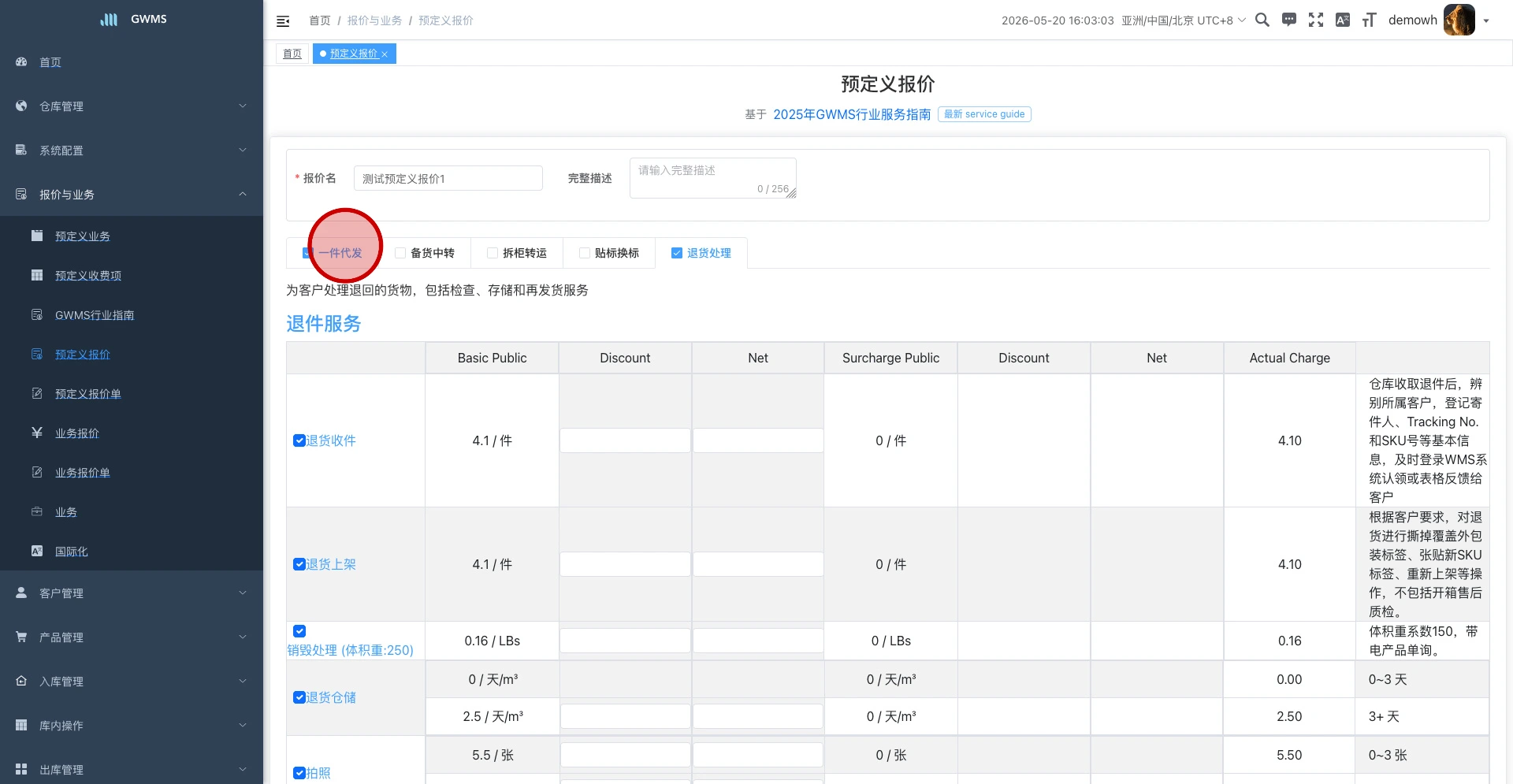Click the 库内操作 grid icon
Image resolution: width=1513 pixels, height=784 pixels.
(21, 725)
